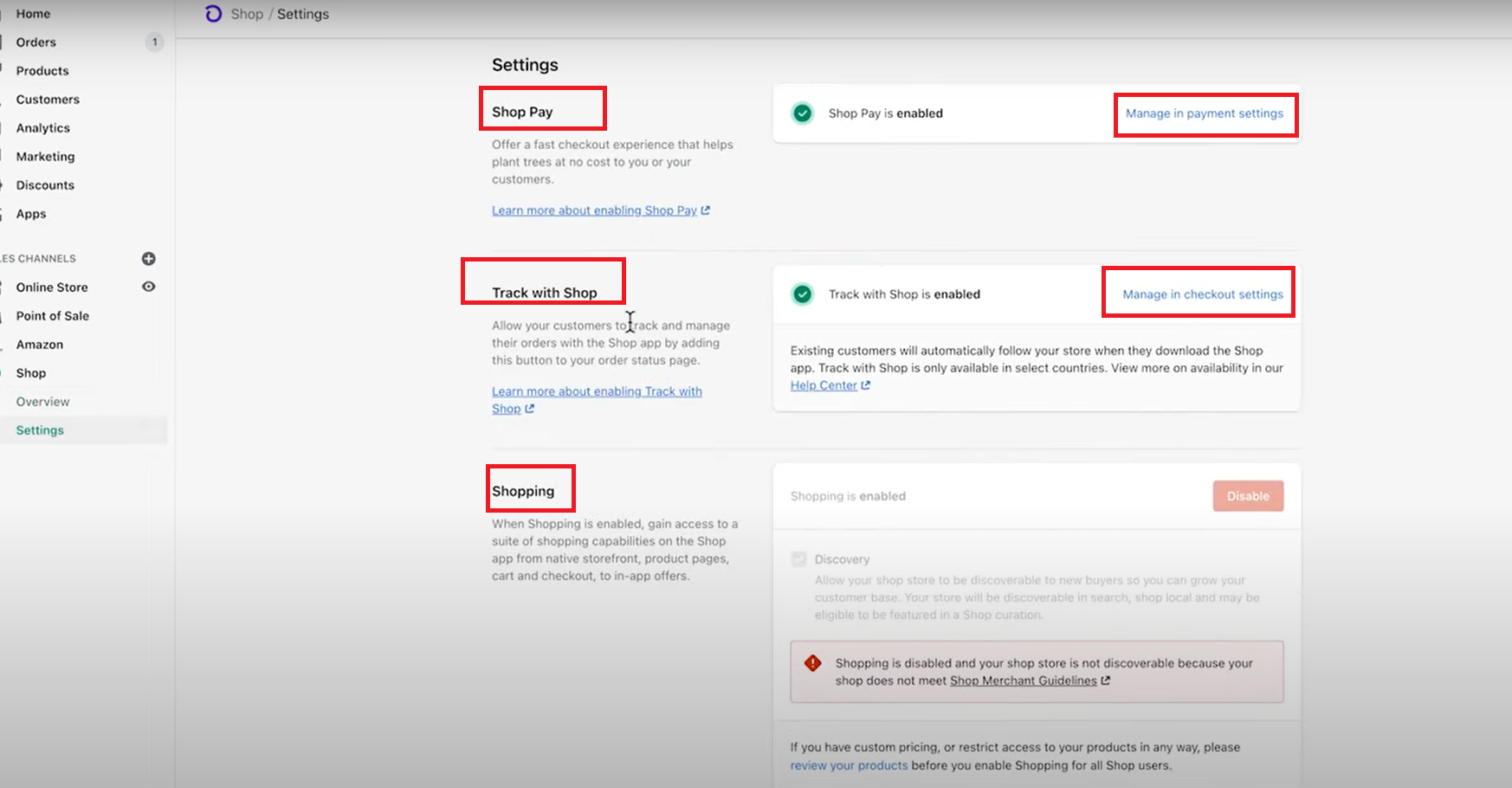Click red warning icon in Shopping disabled banner
Screen dimensions: 1512x788
pyautogui.click(x=812, y=663)
